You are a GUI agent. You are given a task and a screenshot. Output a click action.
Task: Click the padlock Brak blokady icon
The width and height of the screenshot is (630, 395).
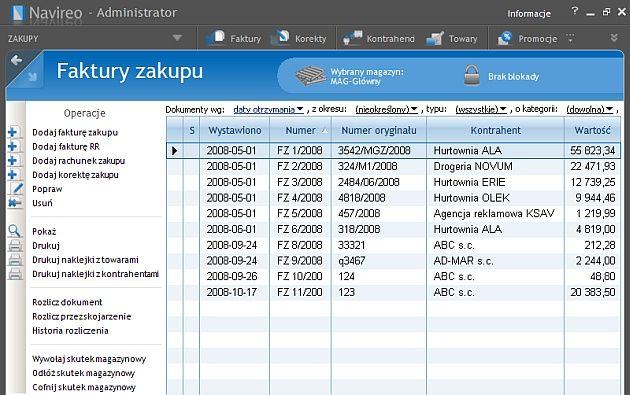click(472, 75)
